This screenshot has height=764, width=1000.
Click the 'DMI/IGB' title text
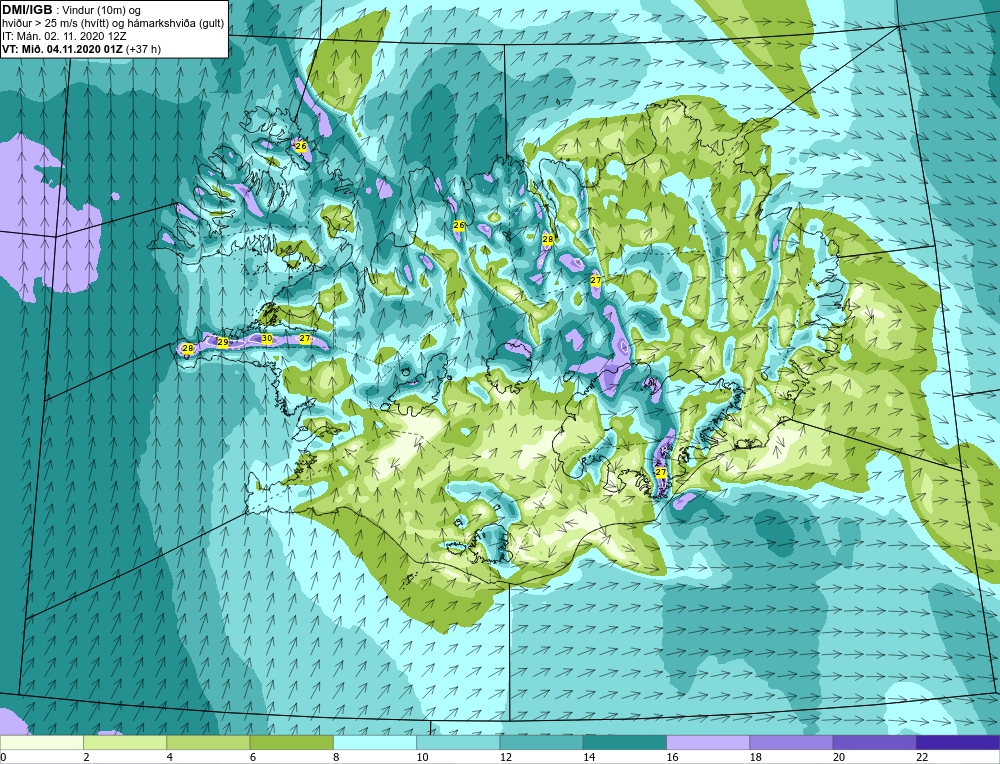point(27,10)
